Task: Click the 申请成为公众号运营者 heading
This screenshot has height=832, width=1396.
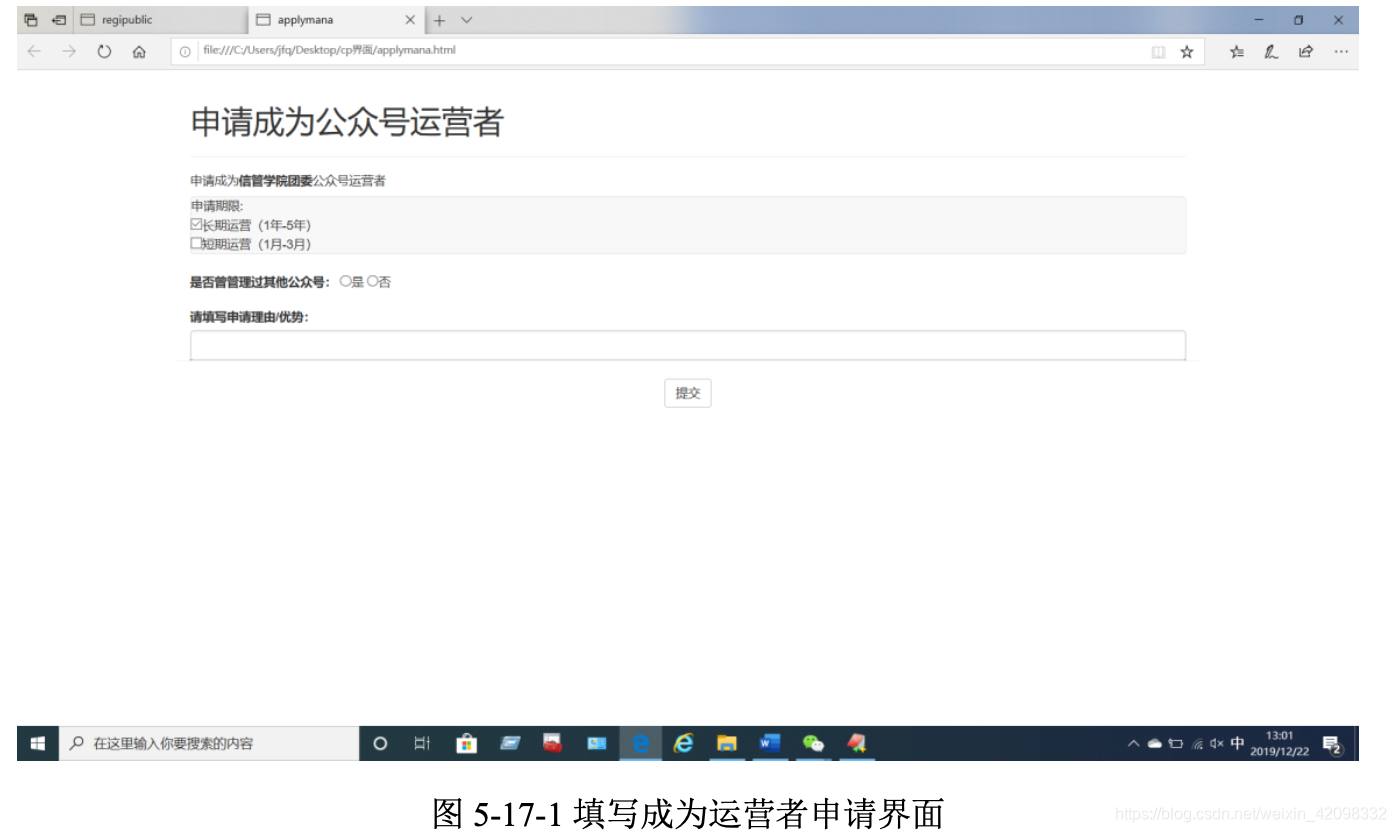Action: pyautogui.click(x=347, y=123)
